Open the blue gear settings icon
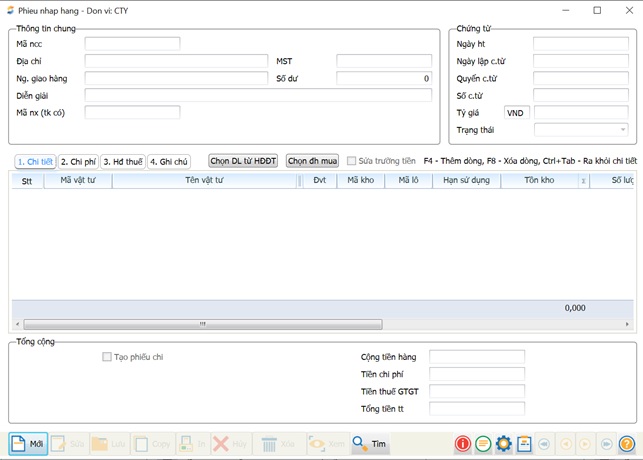Viewport: 643px width, 460px height. [x=503, y=444]
